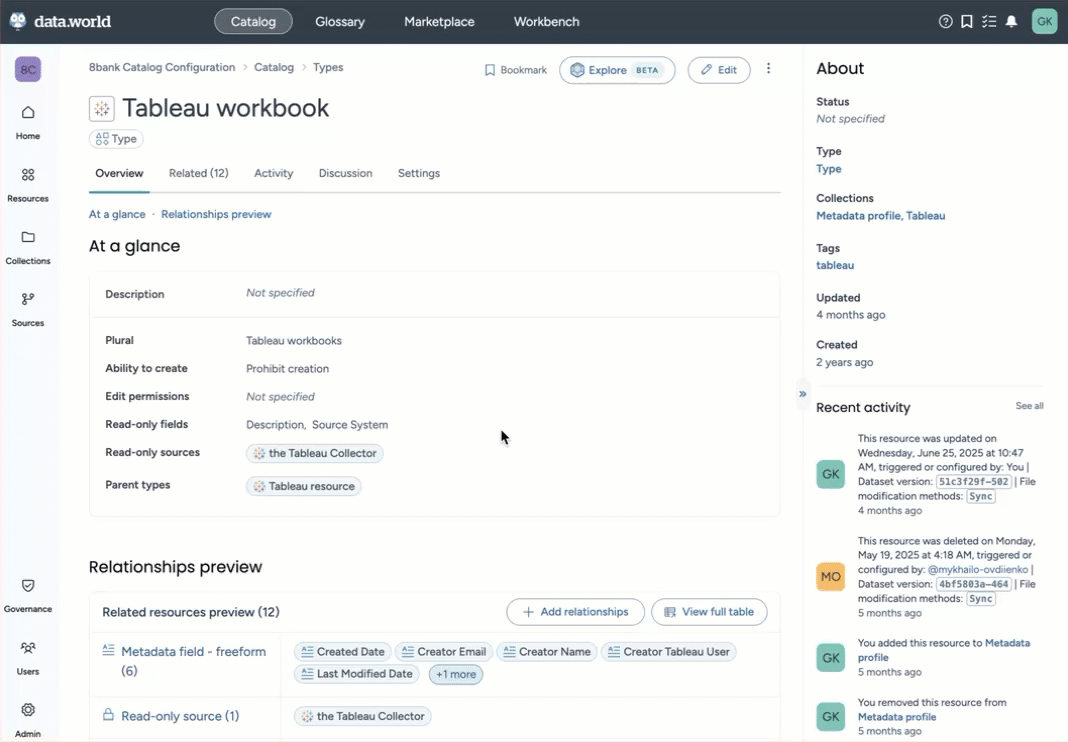Open the tasks checklist icon
The image size is (1068, 742).
[x=989, y=21]
